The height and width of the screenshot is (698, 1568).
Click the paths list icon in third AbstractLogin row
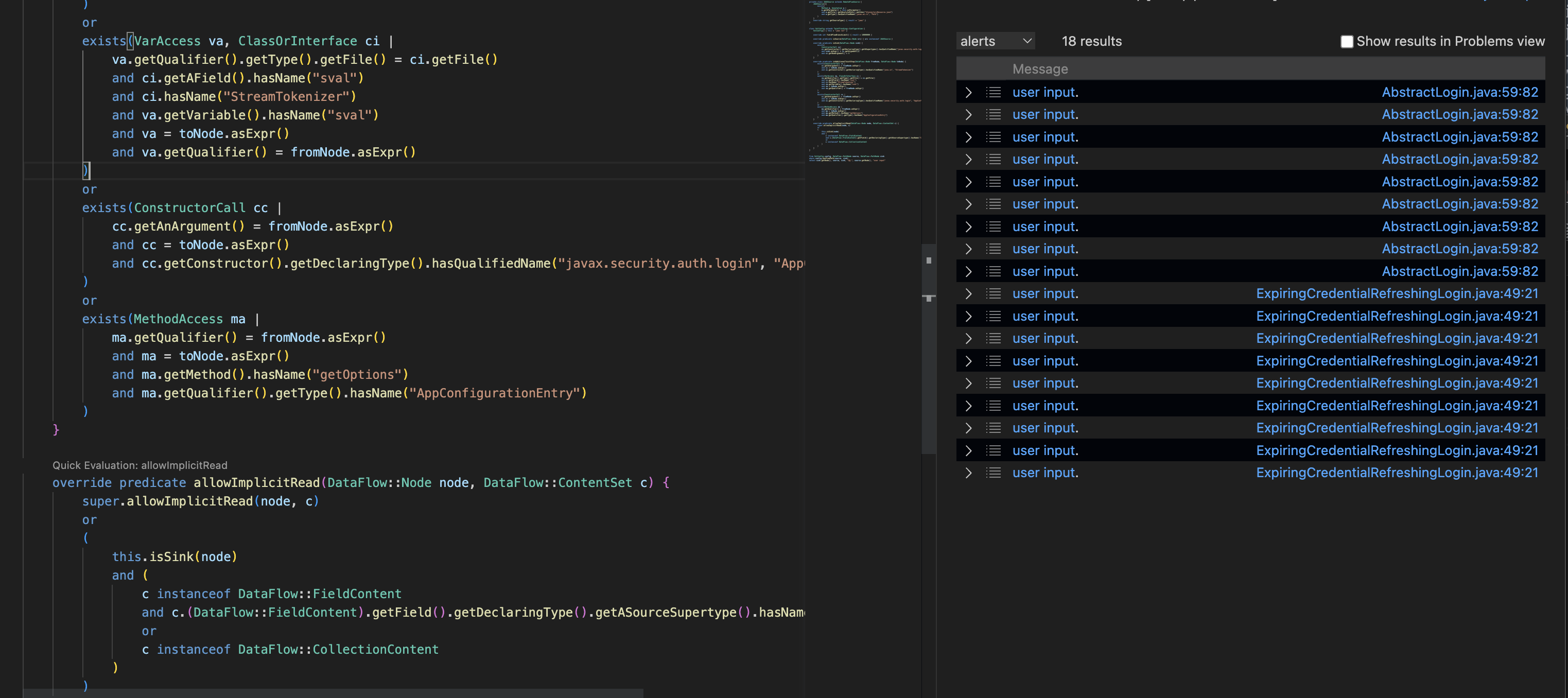[x=994, y=137]
